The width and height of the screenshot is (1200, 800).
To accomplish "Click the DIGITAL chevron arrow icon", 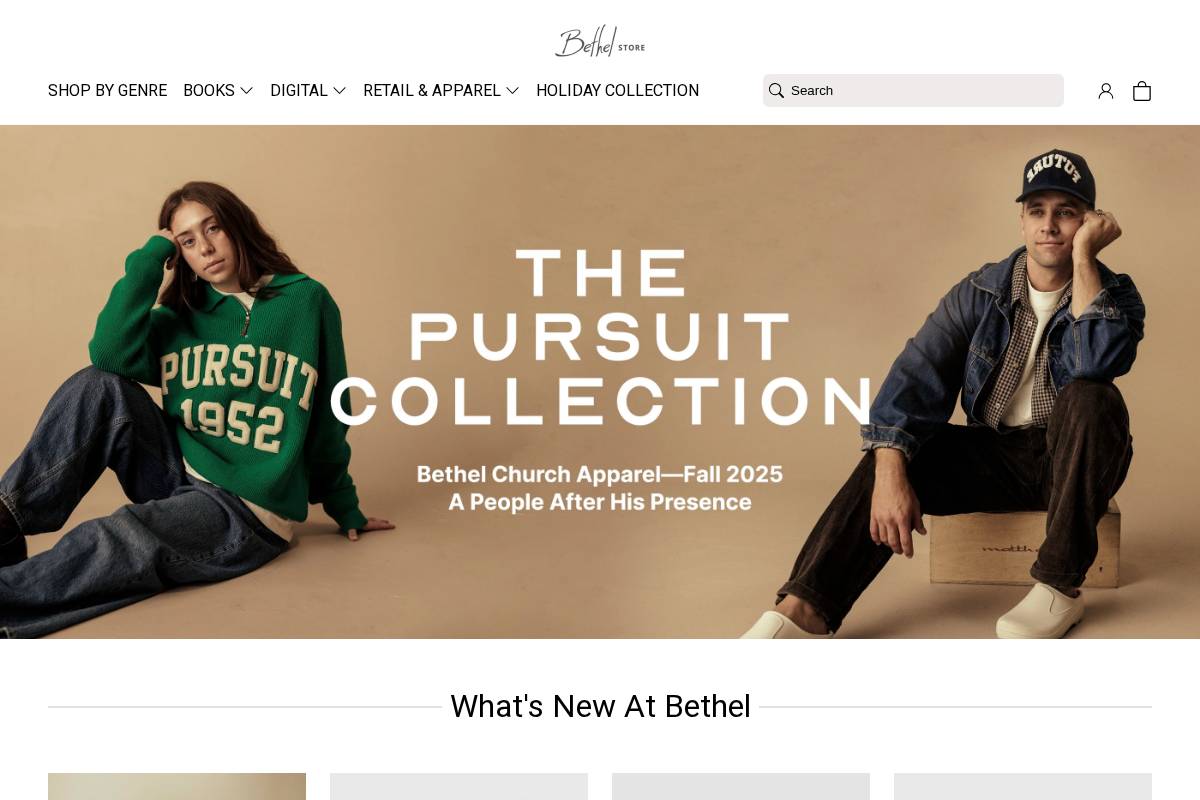I will point(339,91).
